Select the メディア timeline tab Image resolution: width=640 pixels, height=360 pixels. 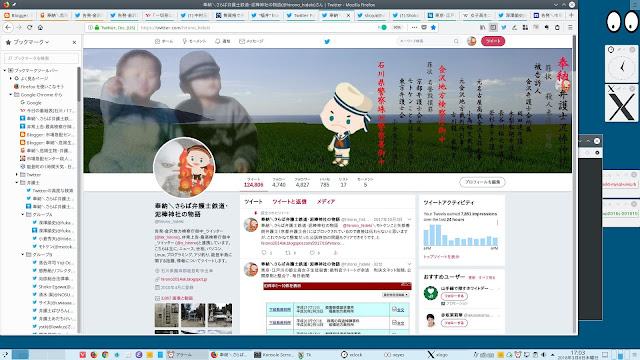pos(326,202)
